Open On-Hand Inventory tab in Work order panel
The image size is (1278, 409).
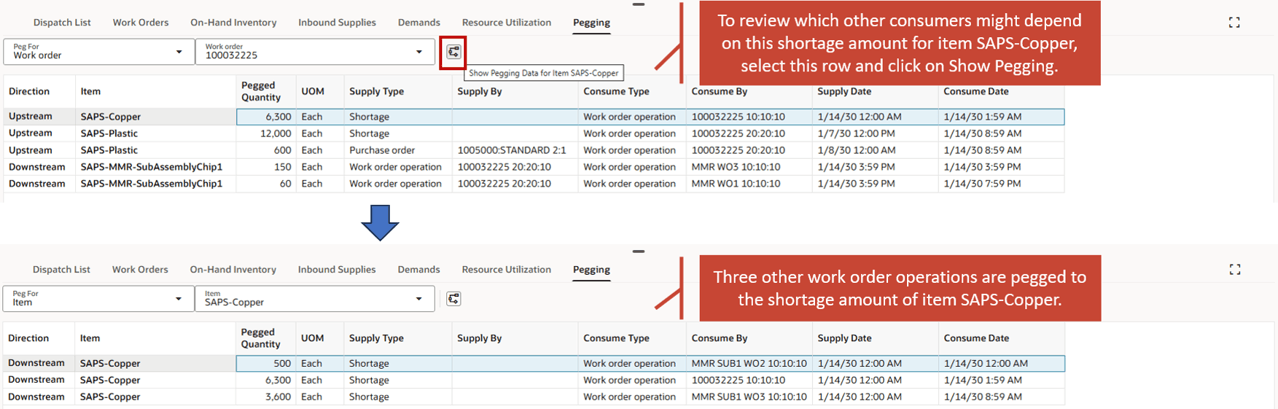click(233, 22)
